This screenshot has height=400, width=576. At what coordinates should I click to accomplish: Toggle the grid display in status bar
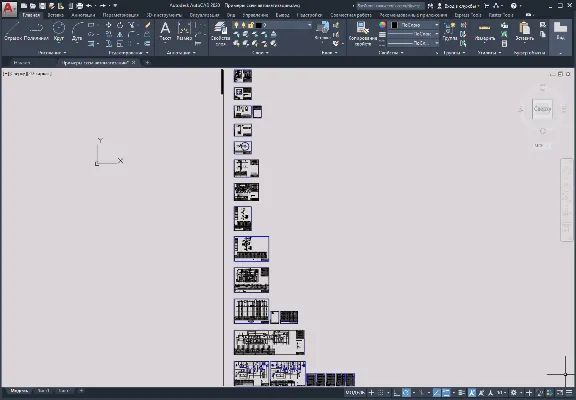381,393
